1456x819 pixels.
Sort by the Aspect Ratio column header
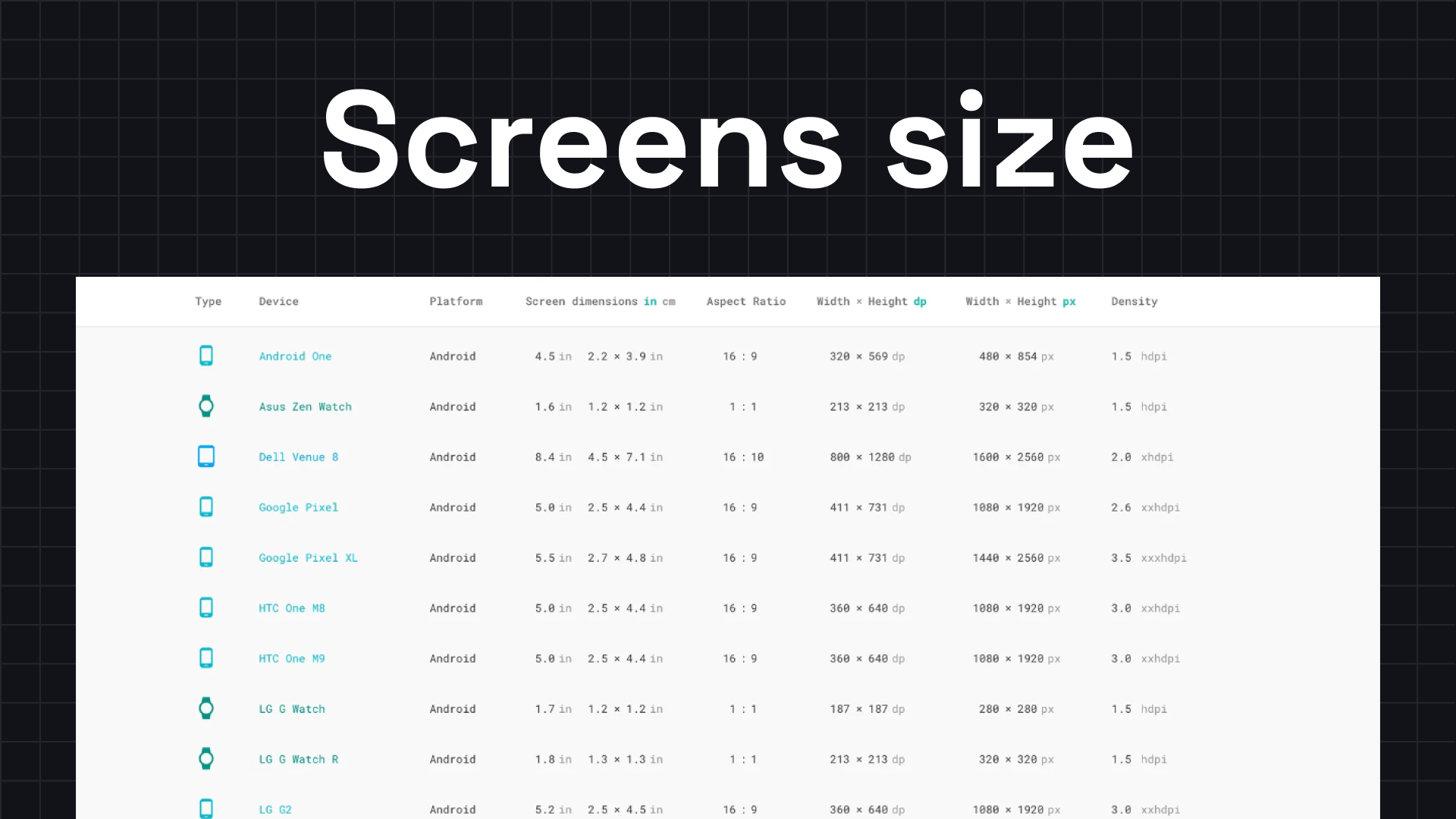coord(745,302)
